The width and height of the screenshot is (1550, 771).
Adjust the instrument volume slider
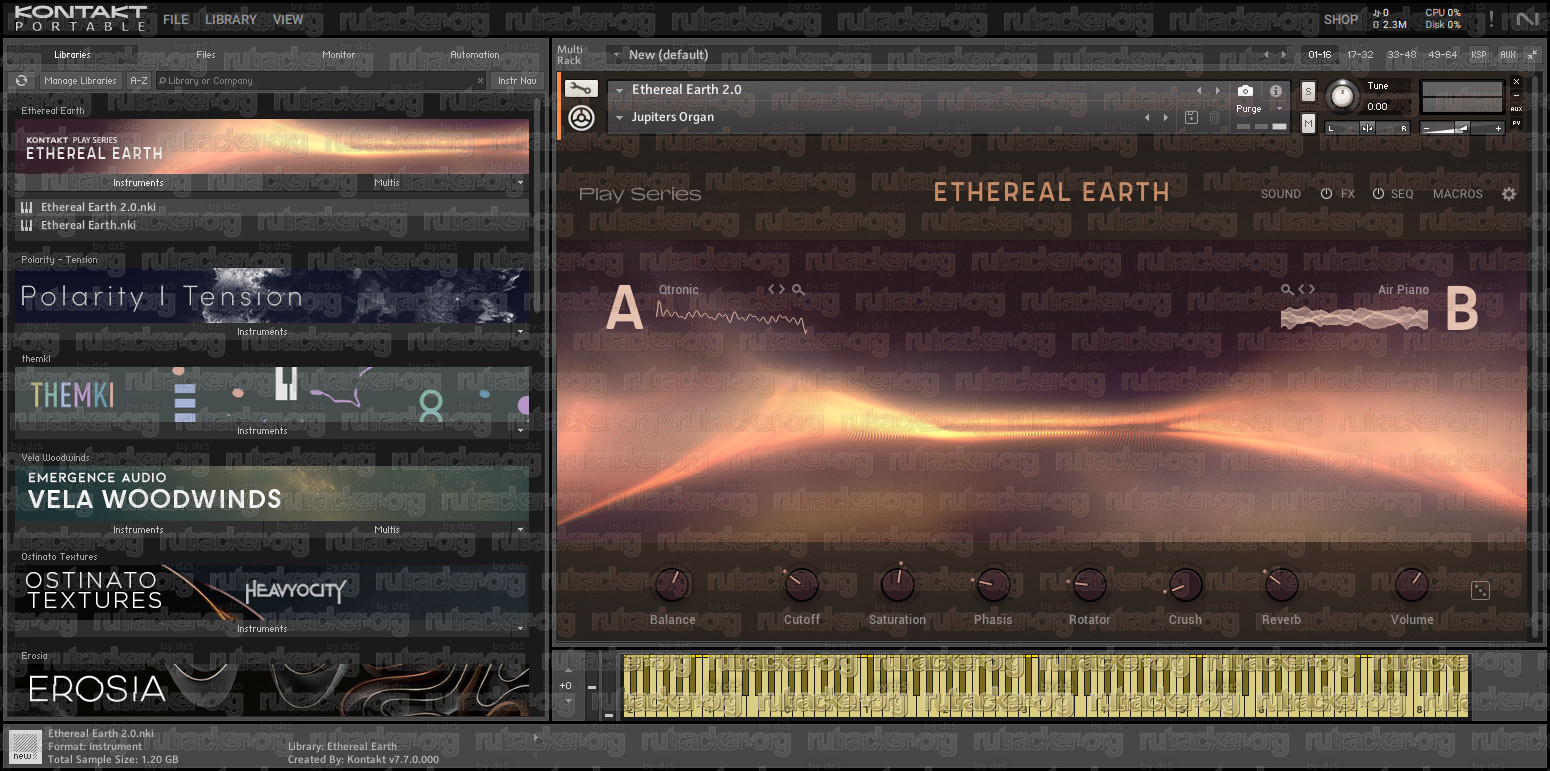coord(1464,128)
